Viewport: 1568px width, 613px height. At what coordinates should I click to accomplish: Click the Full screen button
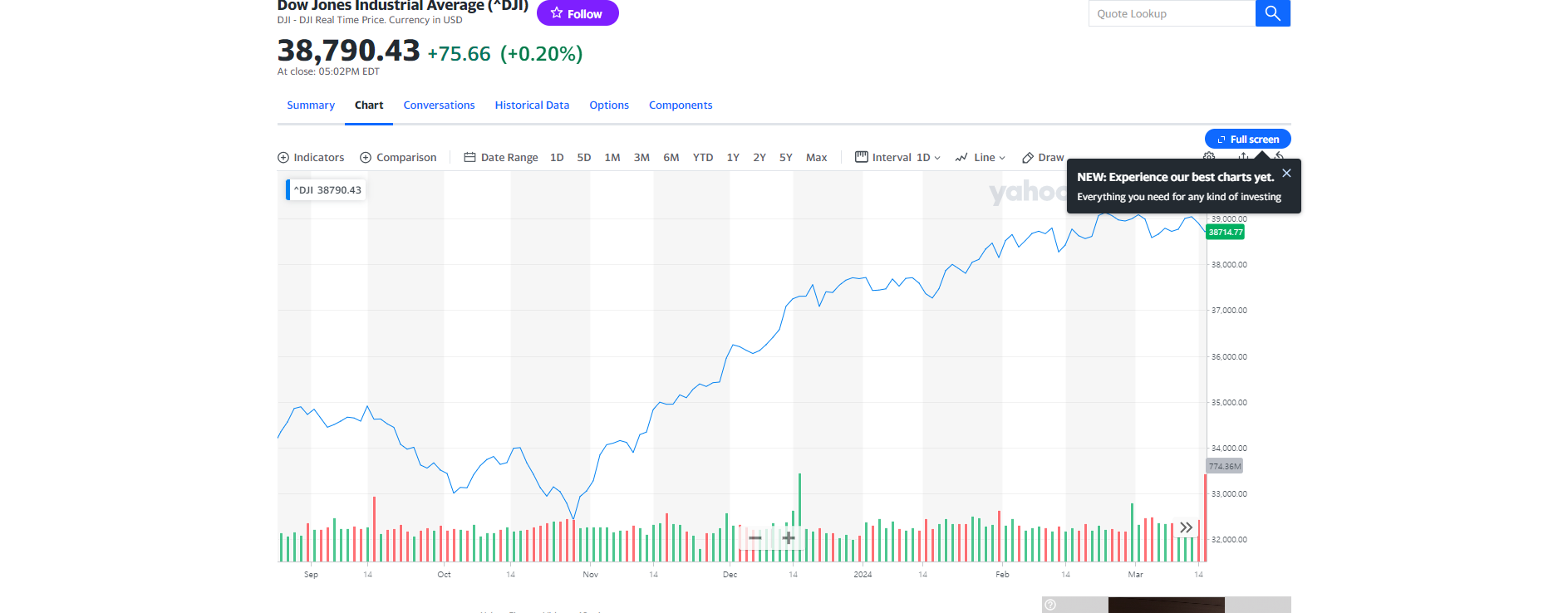pyautogui.click(x=1248, y=139)
